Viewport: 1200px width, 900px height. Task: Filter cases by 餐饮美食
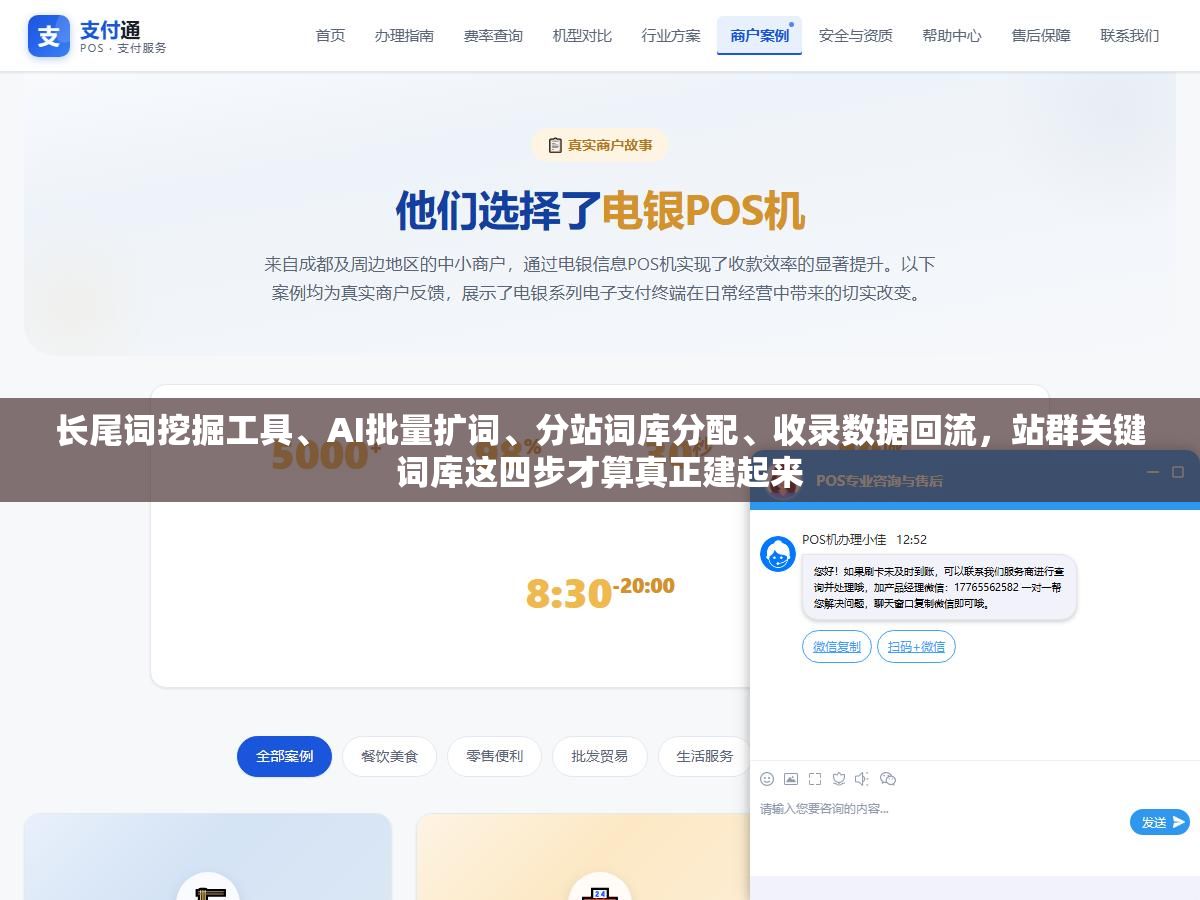(389, 756)
